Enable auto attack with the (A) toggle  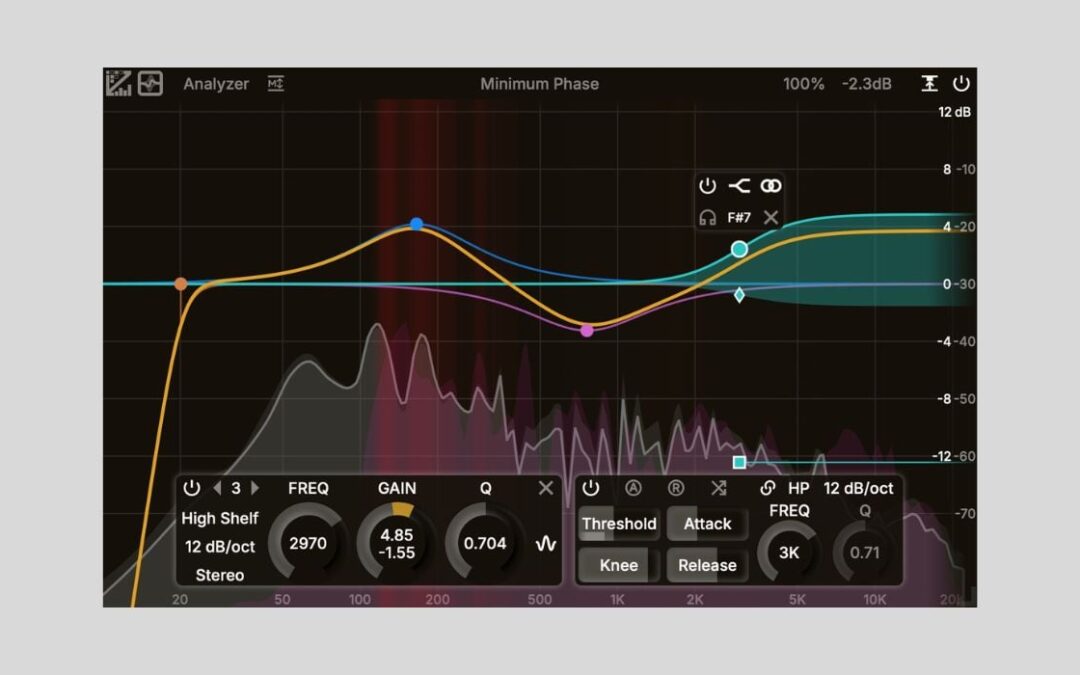tap(632, 488)
